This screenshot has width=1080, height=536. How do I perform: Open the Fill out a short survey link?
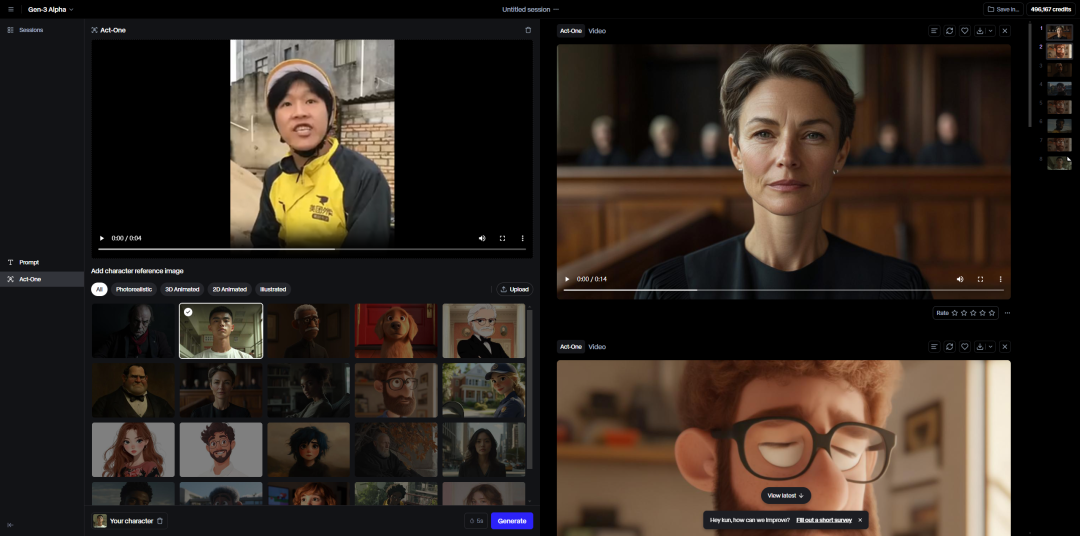tap(824, 520)
